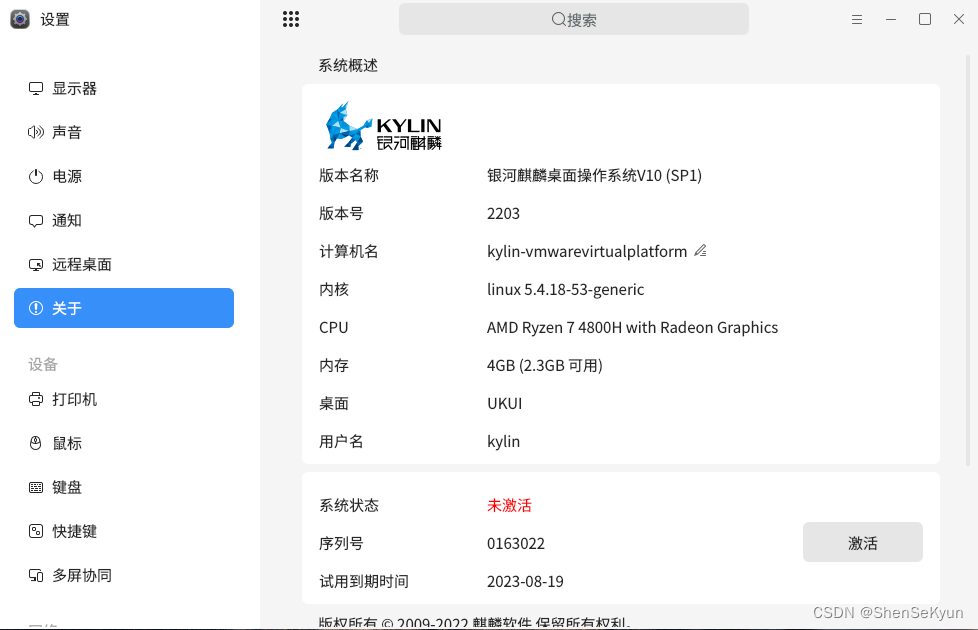Click the multi-screen icon beside 多屏协同

[x=36, y=575]
